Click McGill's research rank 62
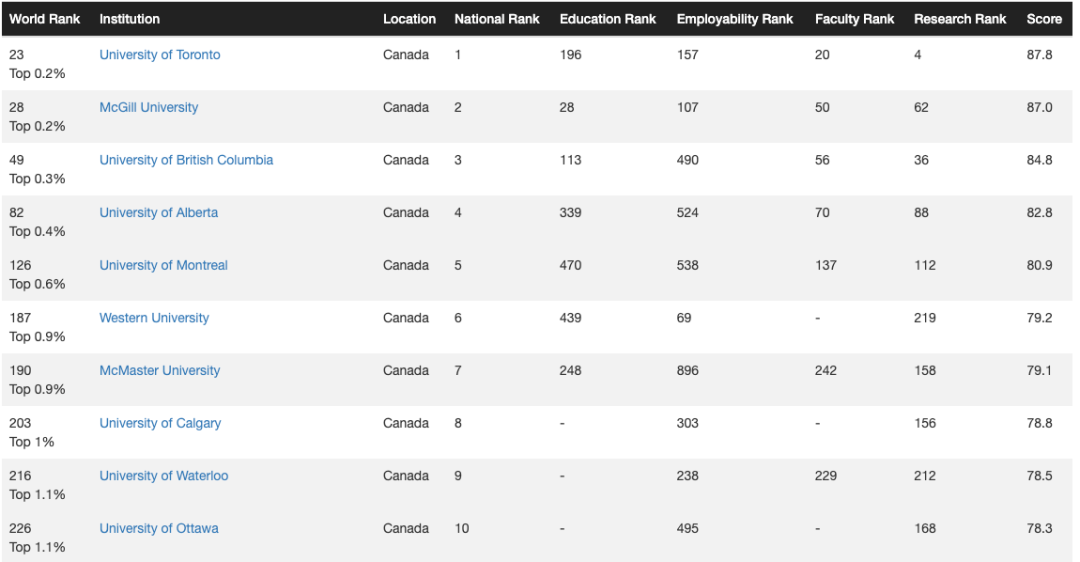The image size is (1080, 562). click(x=922, y=107)
